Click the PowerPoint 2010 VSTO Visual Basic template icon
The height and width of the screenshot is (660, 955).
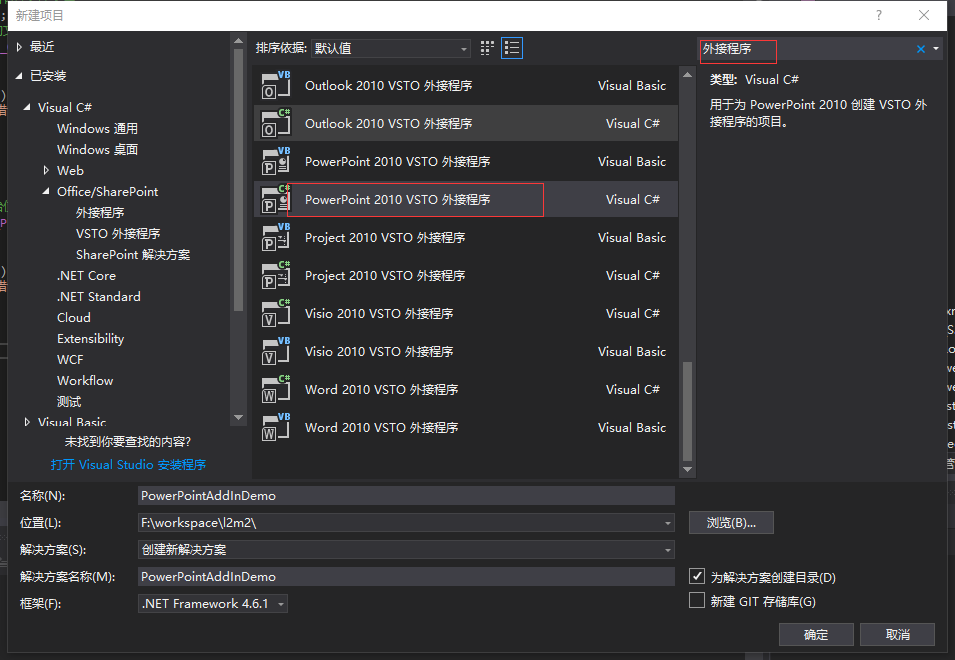pos(276,161)
